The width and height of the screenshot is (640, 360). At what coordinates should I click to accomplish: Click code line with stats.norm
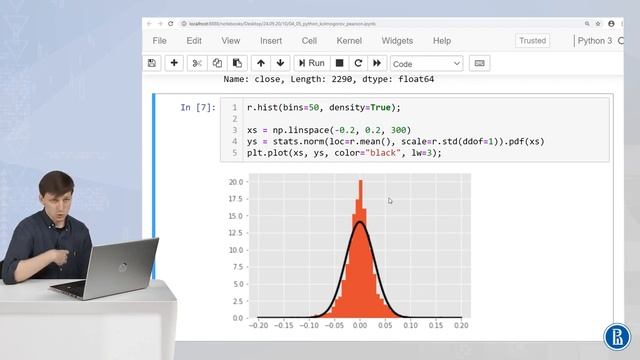coord(396,142)
